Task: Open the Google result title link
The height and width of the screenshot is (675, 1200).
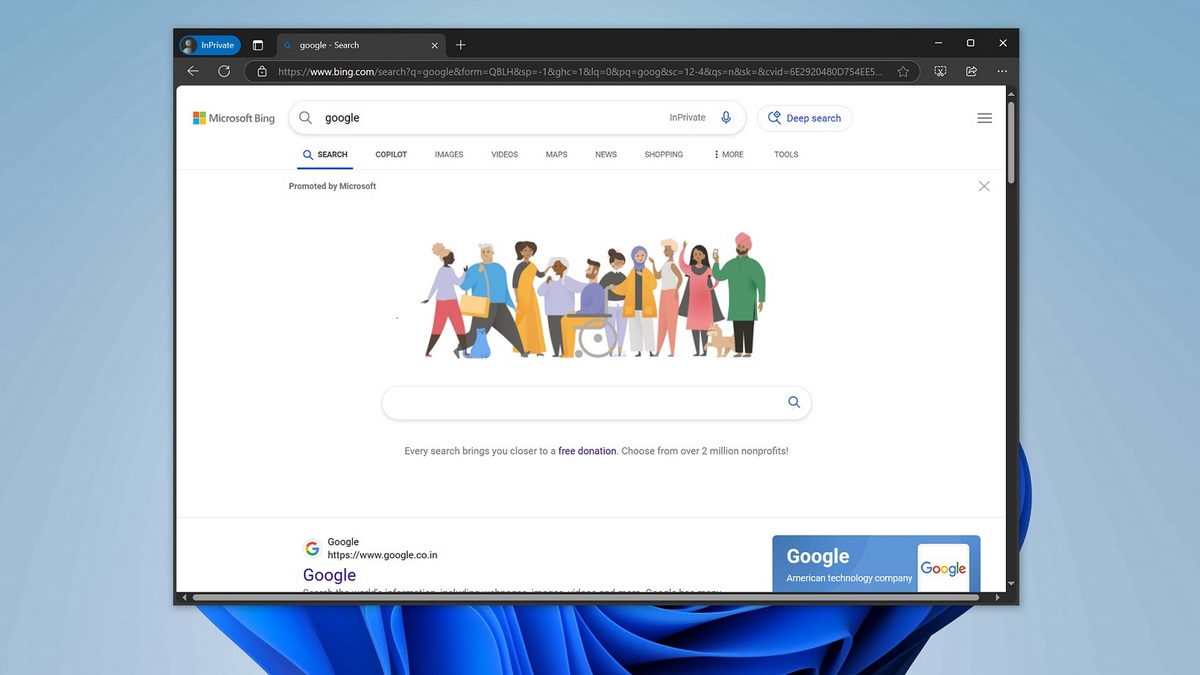Action: [x=329, y=575]
